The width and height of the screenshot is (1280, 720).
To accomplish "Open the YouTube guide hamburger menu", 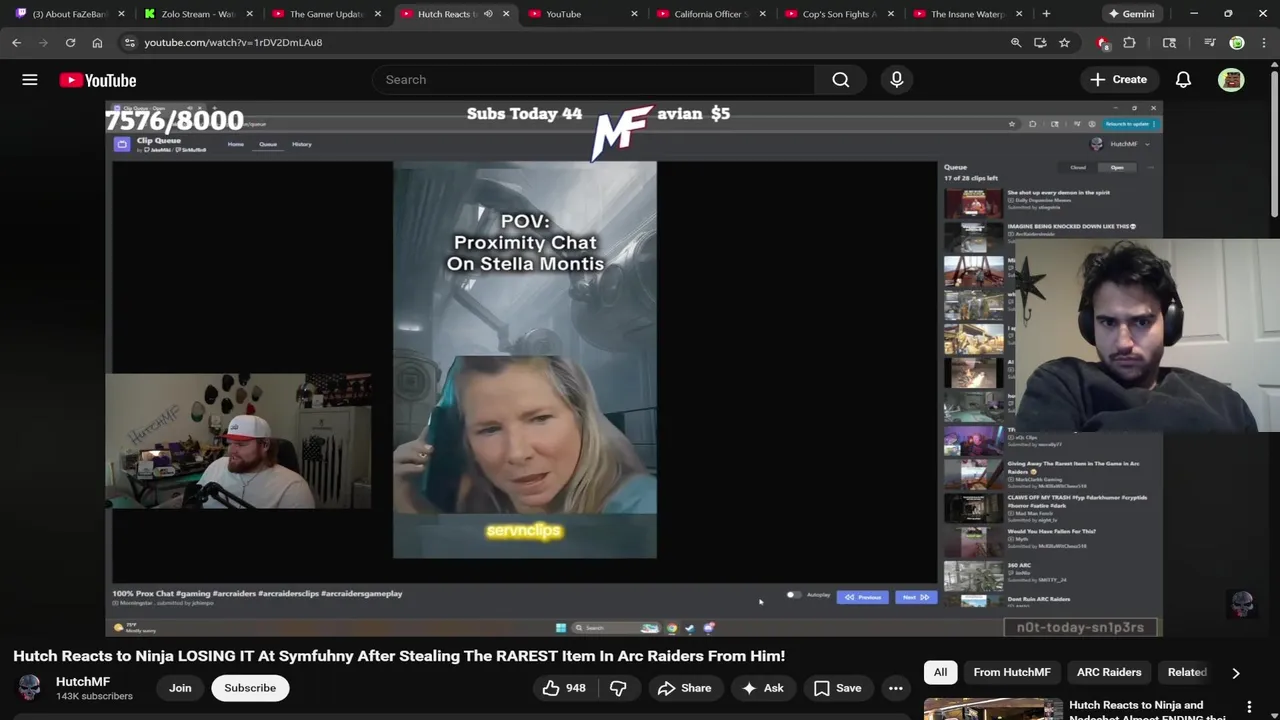I will [x=30, y=80].
